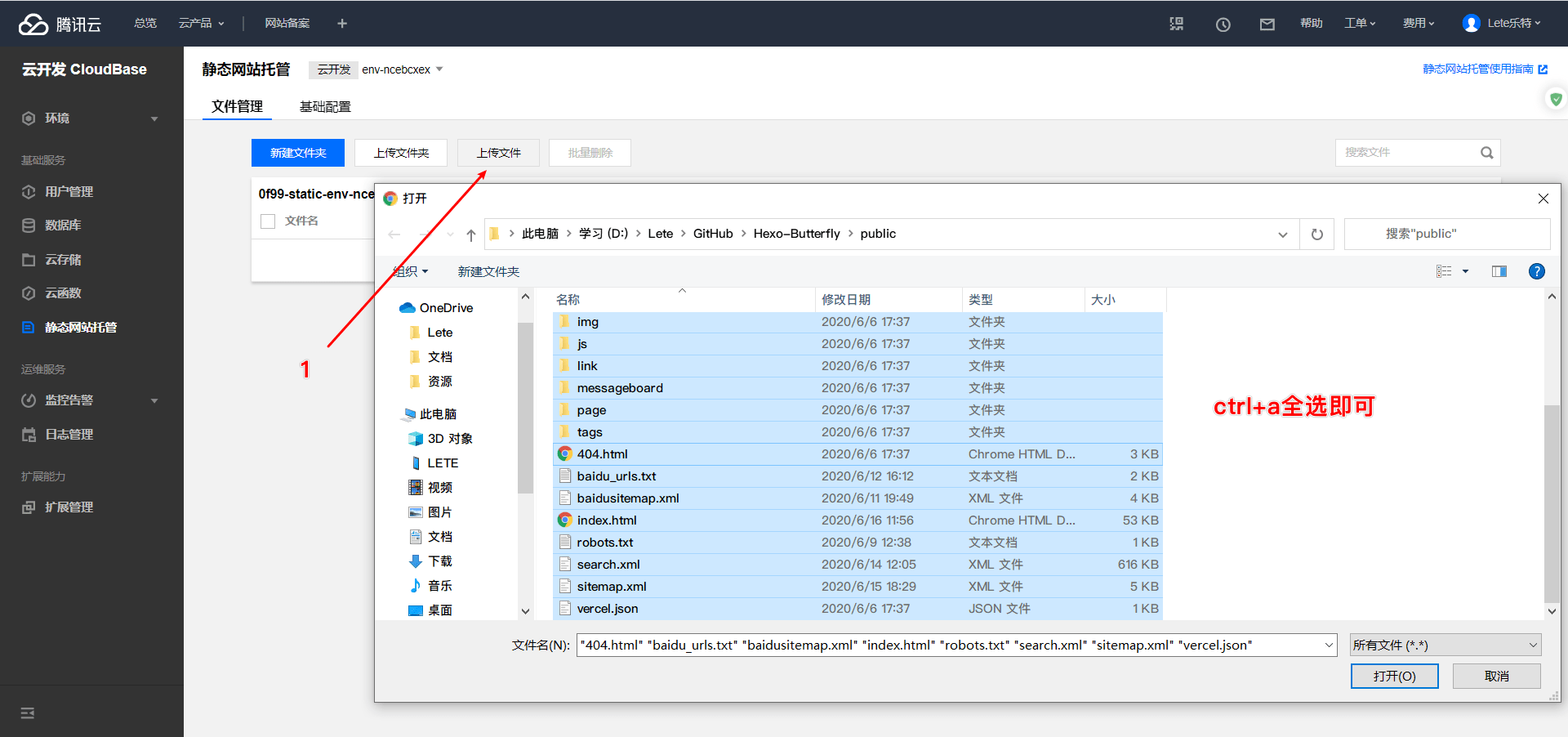1568x737 pixels.
Task: Open the messages envelope icon
Action: click(1267, 25)
